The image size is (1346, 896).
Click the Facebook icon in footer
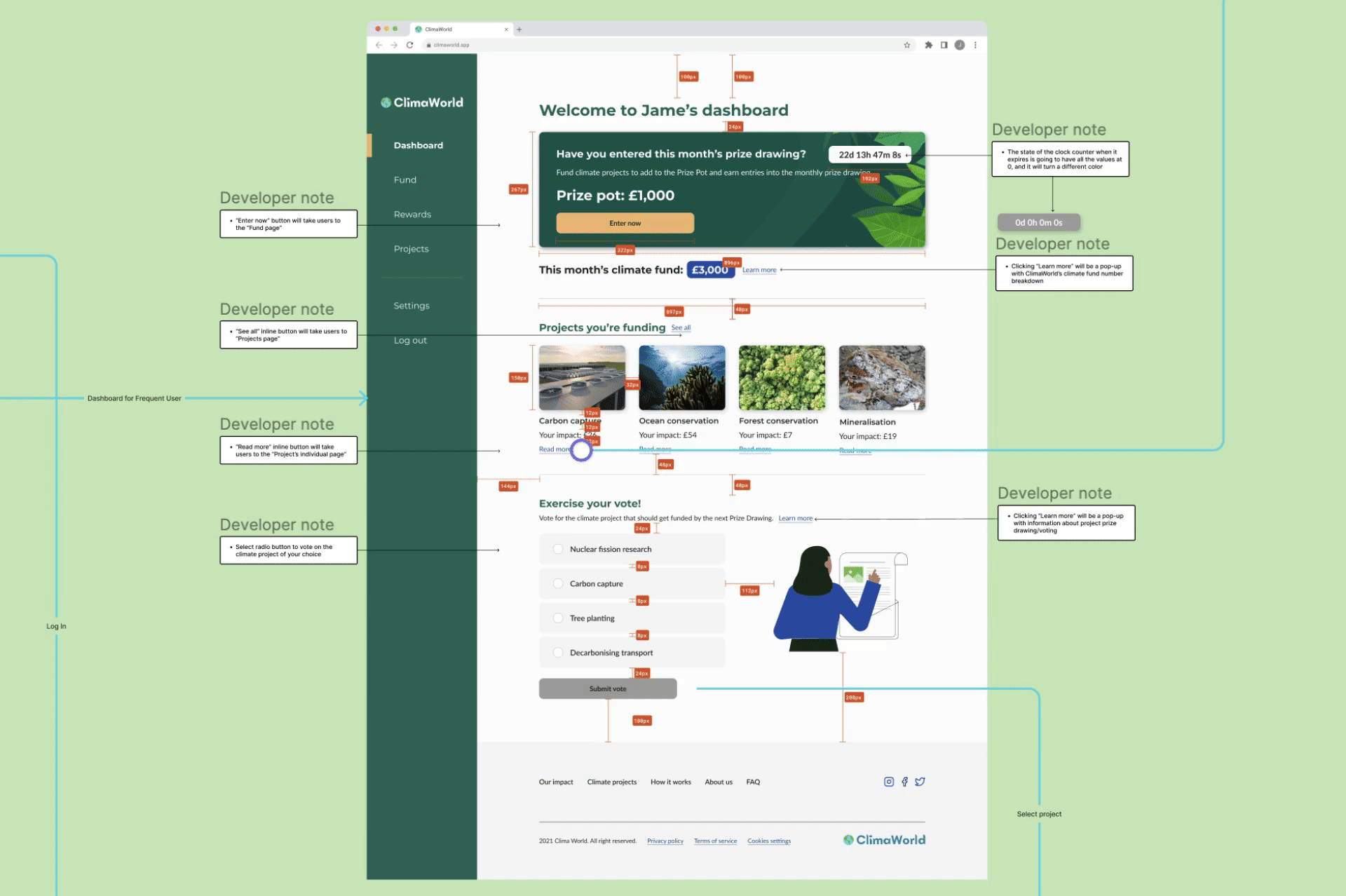(x=904, y=782)
